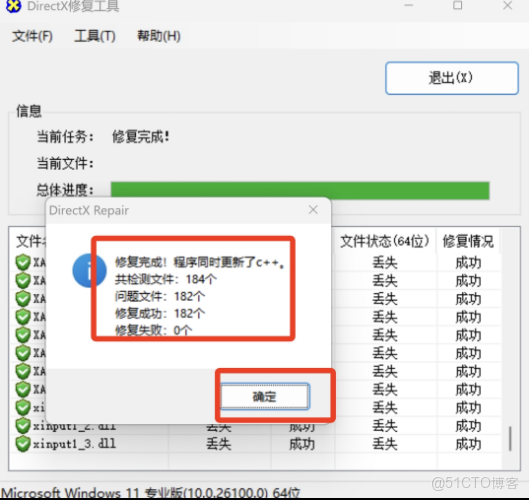529x500 pixels.
Task: Close the DirectX修复工具 main window
Action: coord(508,5)
